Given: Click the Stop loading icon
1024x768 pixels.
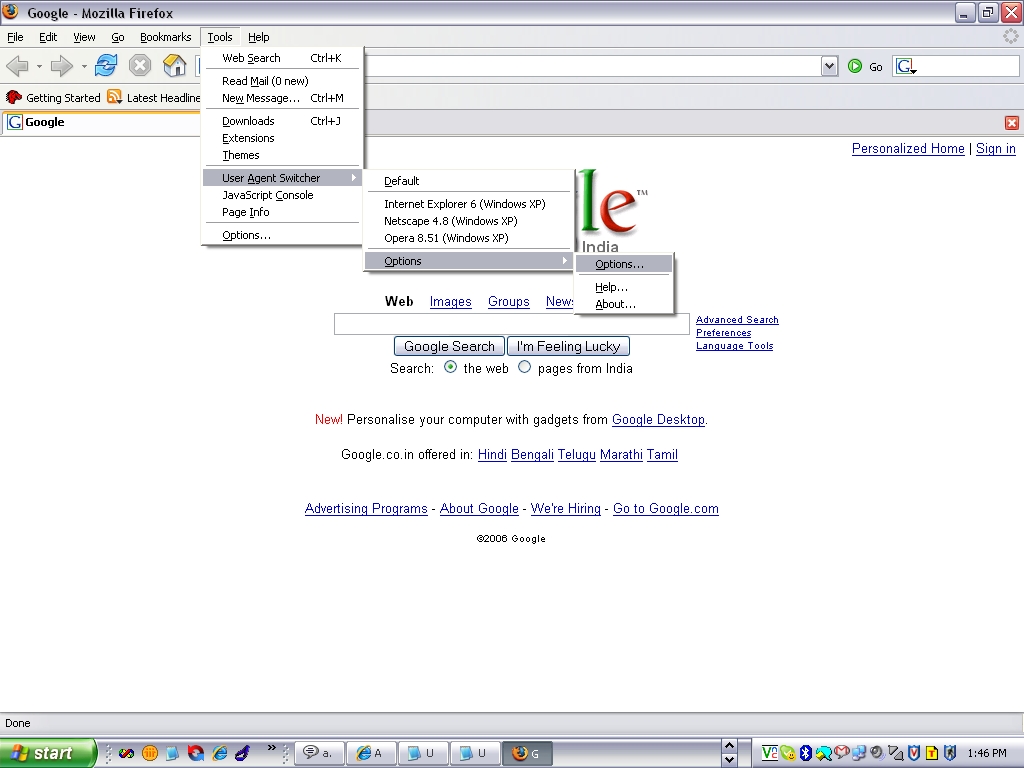Looking at the screenshot, I should click(140, 65).
